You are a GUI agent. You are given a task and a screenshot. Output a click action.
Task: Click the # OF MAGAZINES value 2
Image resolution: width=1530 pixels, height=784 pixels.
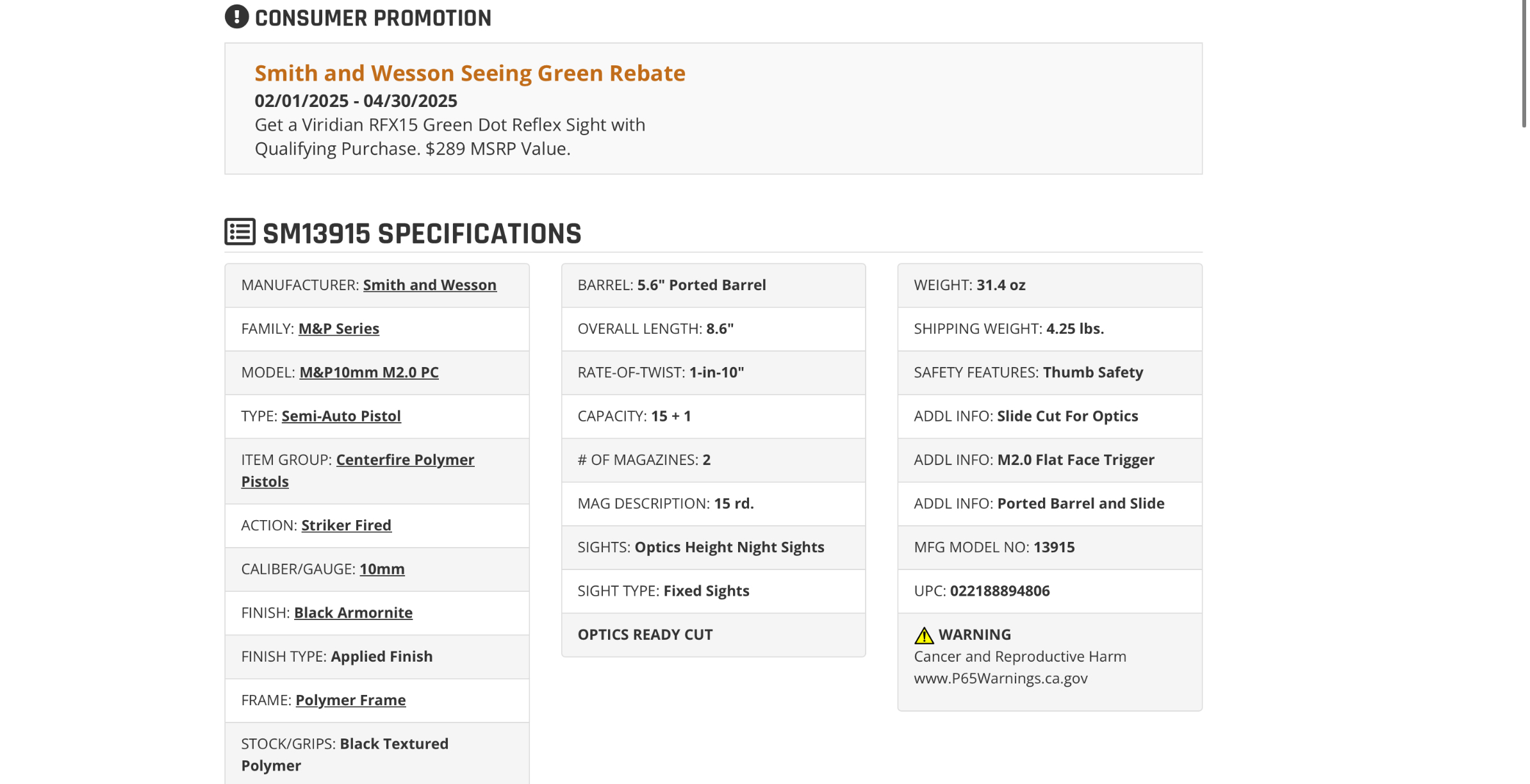[706, 460]
